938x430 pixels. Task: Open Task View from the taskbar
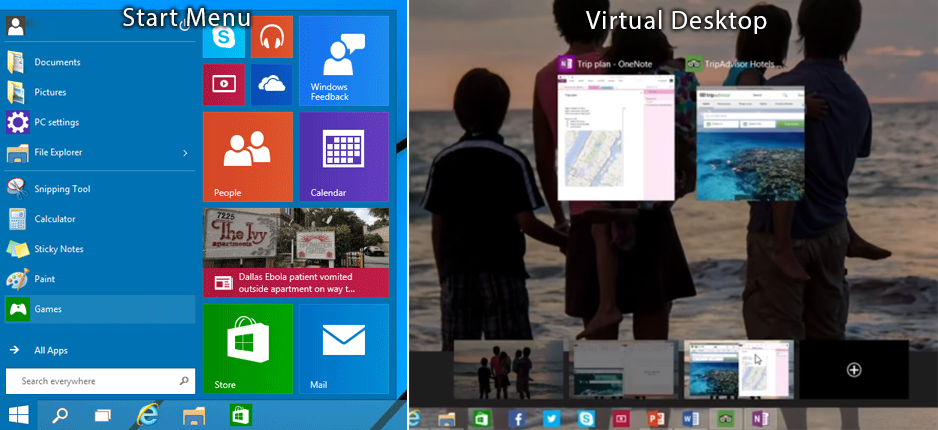coord(103,416)
